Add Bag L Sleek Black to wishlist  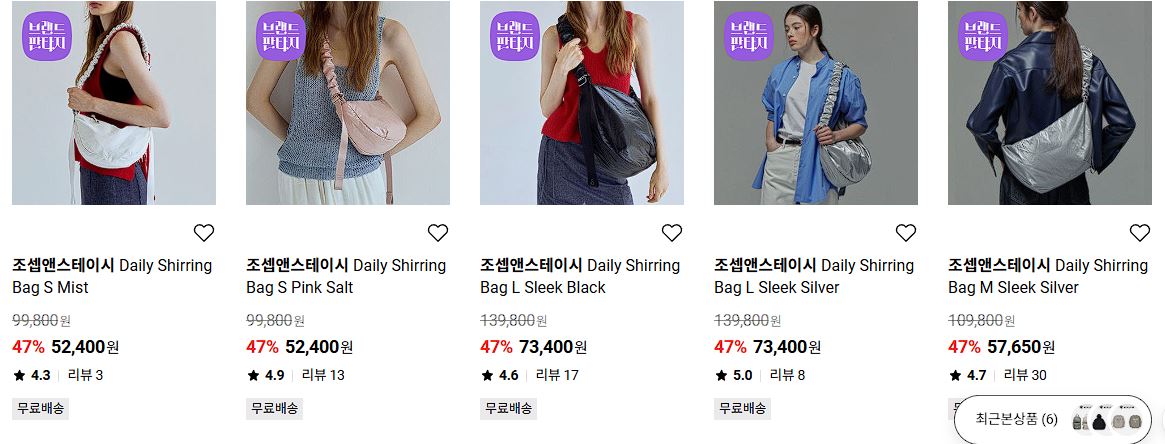(672, 233)
